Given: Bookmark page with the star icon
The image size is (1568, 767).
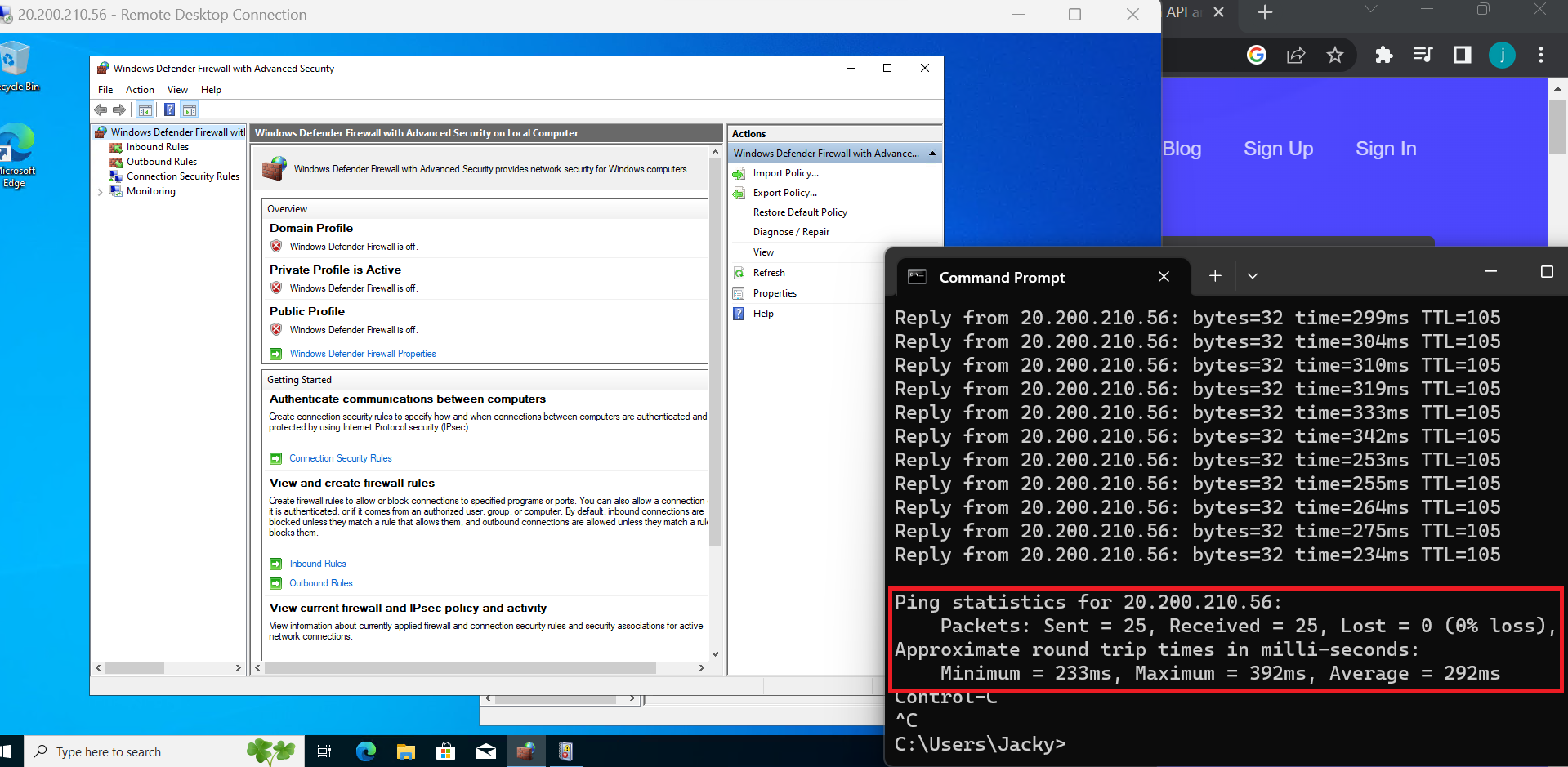Looking at the screenshot, I should 1335,55.
